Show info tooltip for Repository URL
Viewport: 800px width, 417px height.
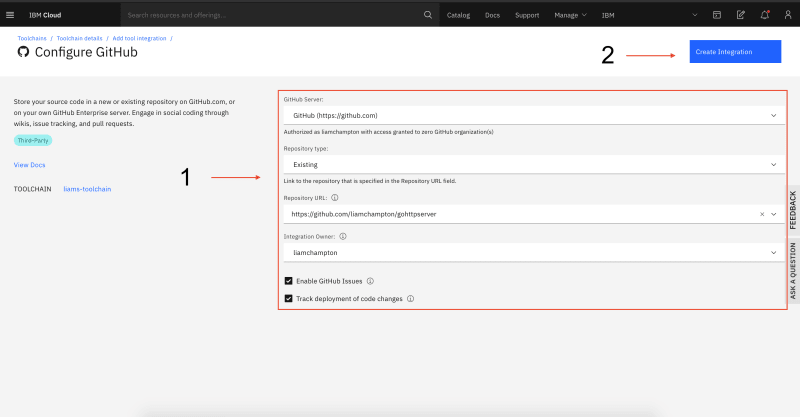click(335, 198)
